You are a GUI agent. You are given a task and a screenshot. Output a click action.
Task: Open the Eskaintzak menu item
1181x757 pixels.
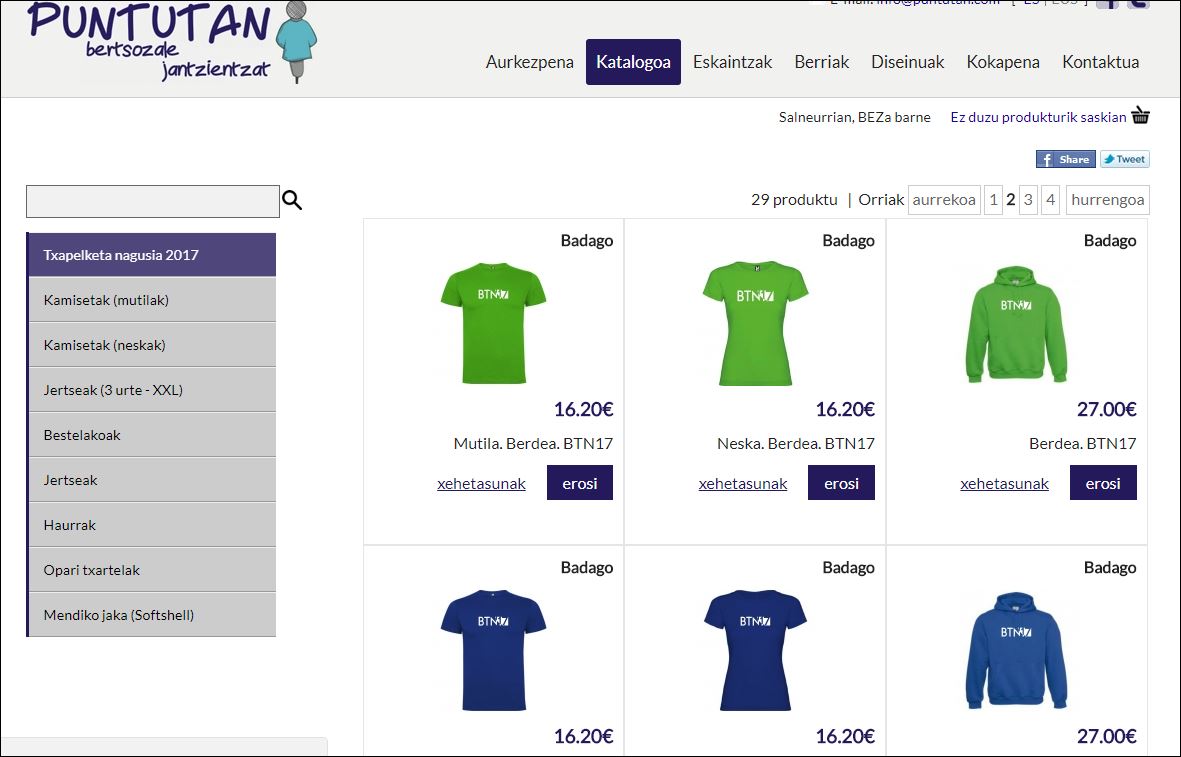(x=732, y=62)
